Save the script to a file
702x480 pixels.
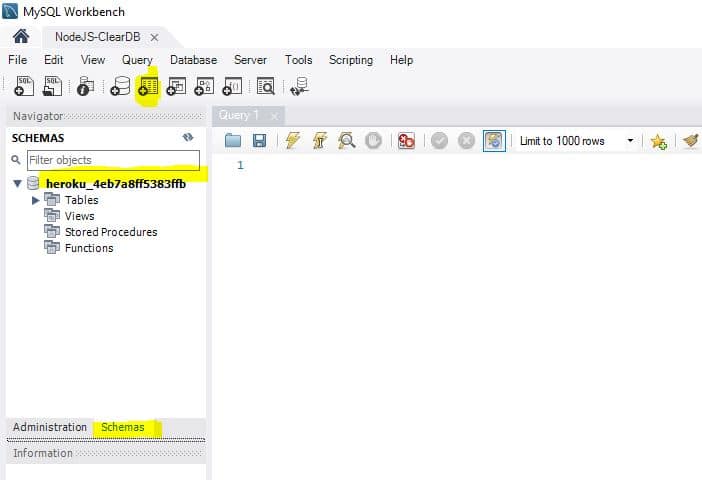tap(260, 141)
